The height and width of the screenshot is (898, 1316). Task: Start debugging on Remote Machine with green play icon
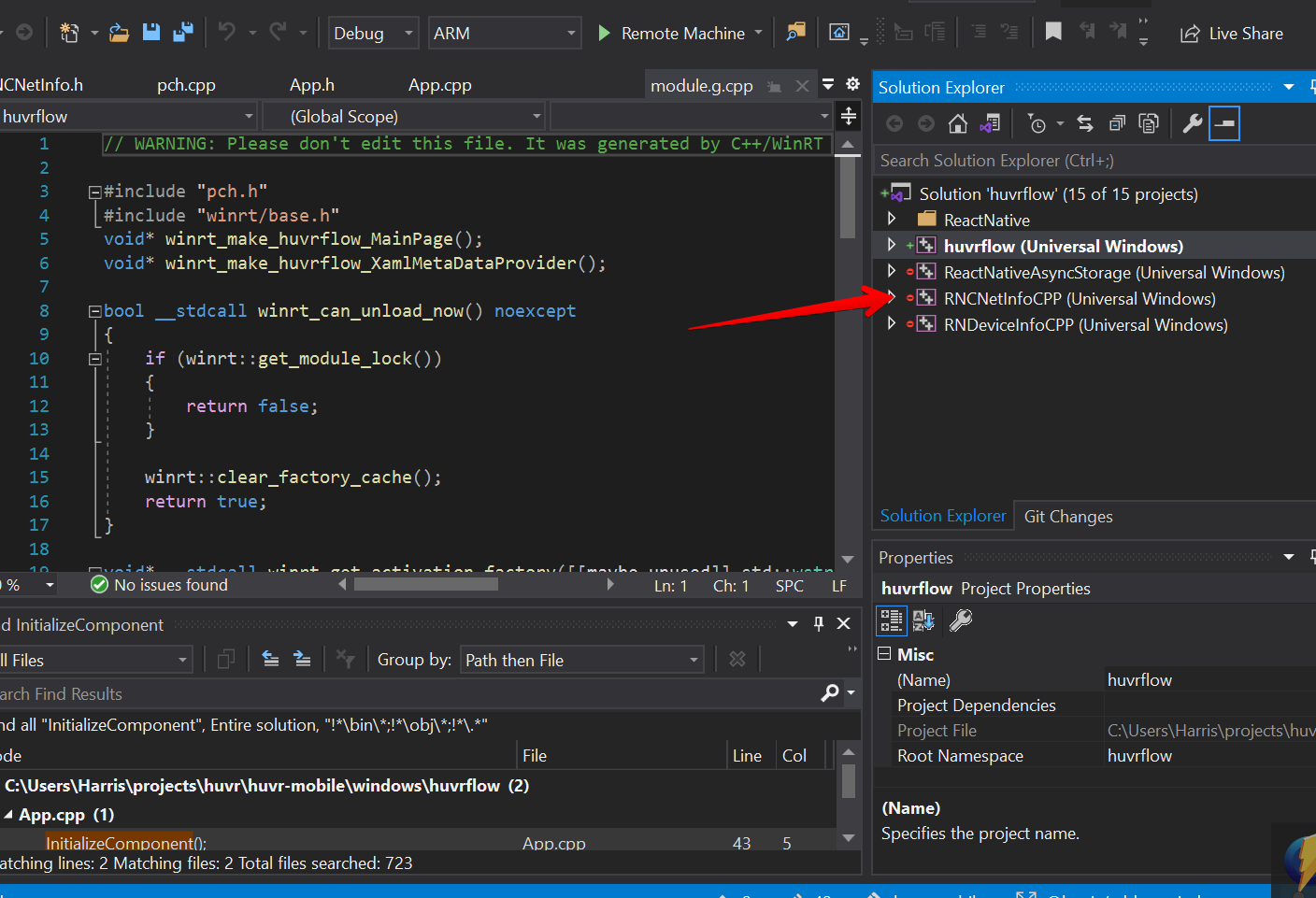(603, 33)
